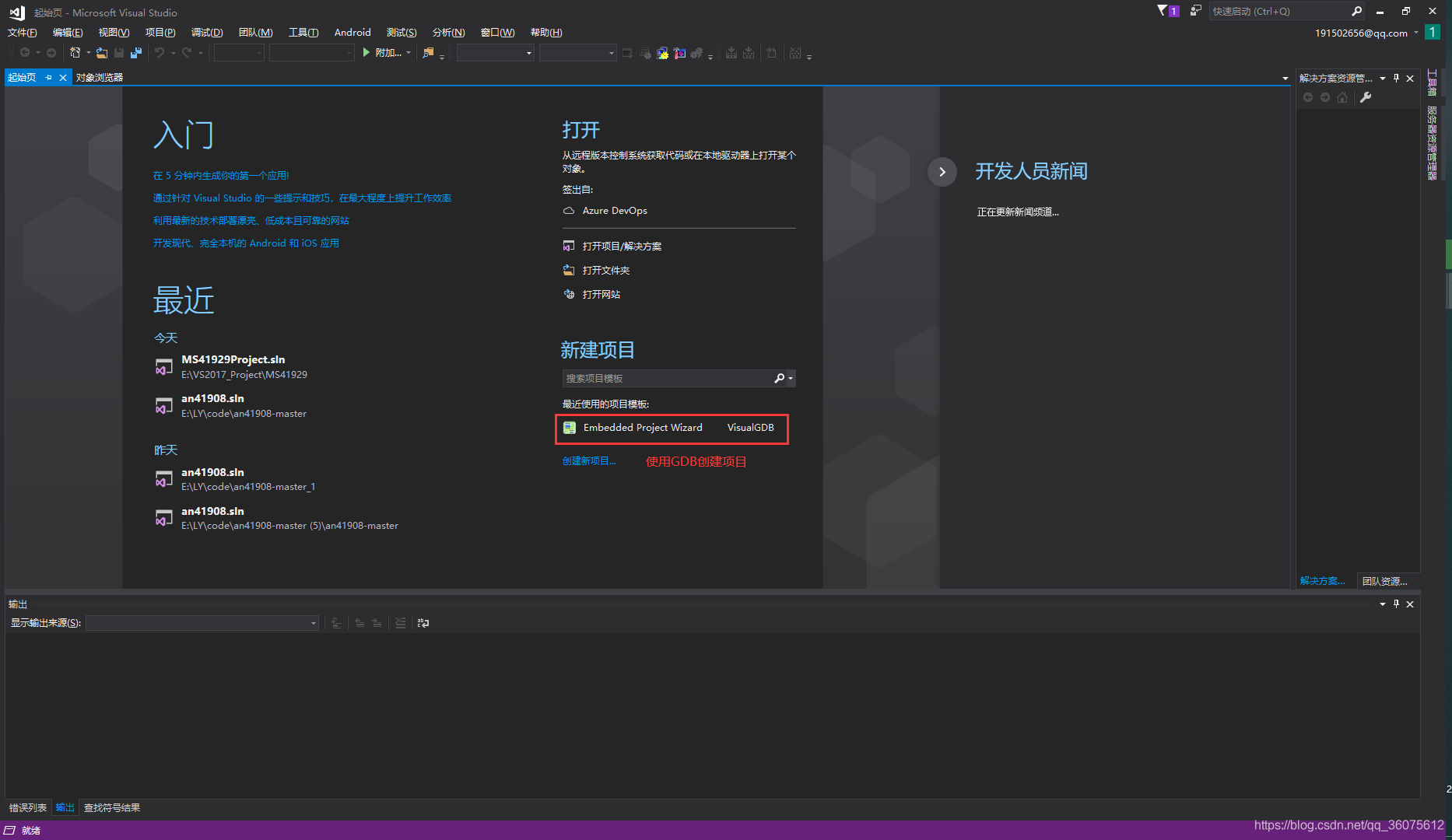Click the Save toolbar icon

tap(119, 53)
